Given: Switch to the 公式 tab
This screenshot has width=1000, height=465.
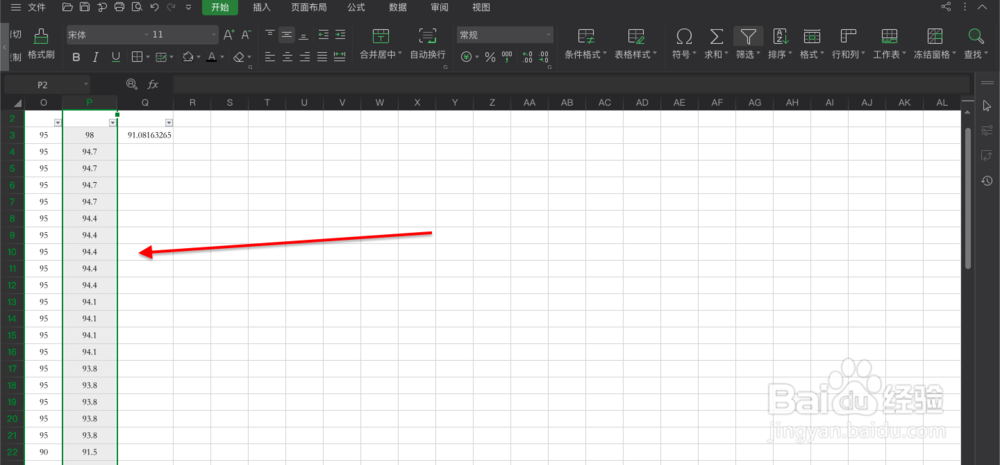Looking at the screenshot, I should [x=357, y=8].
